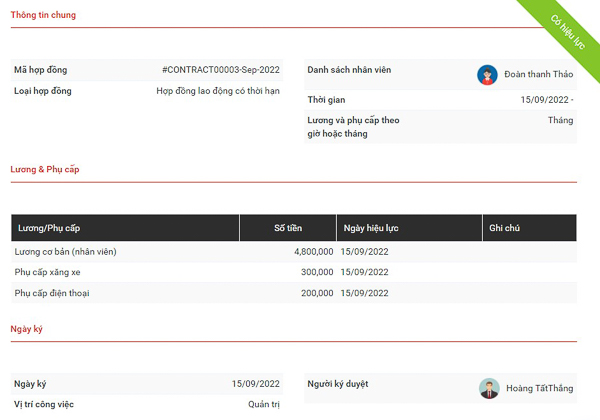
Task: Click the approver name Hoàng Tất Thắng
Action: pyautogui.click(x=540, y=388)
